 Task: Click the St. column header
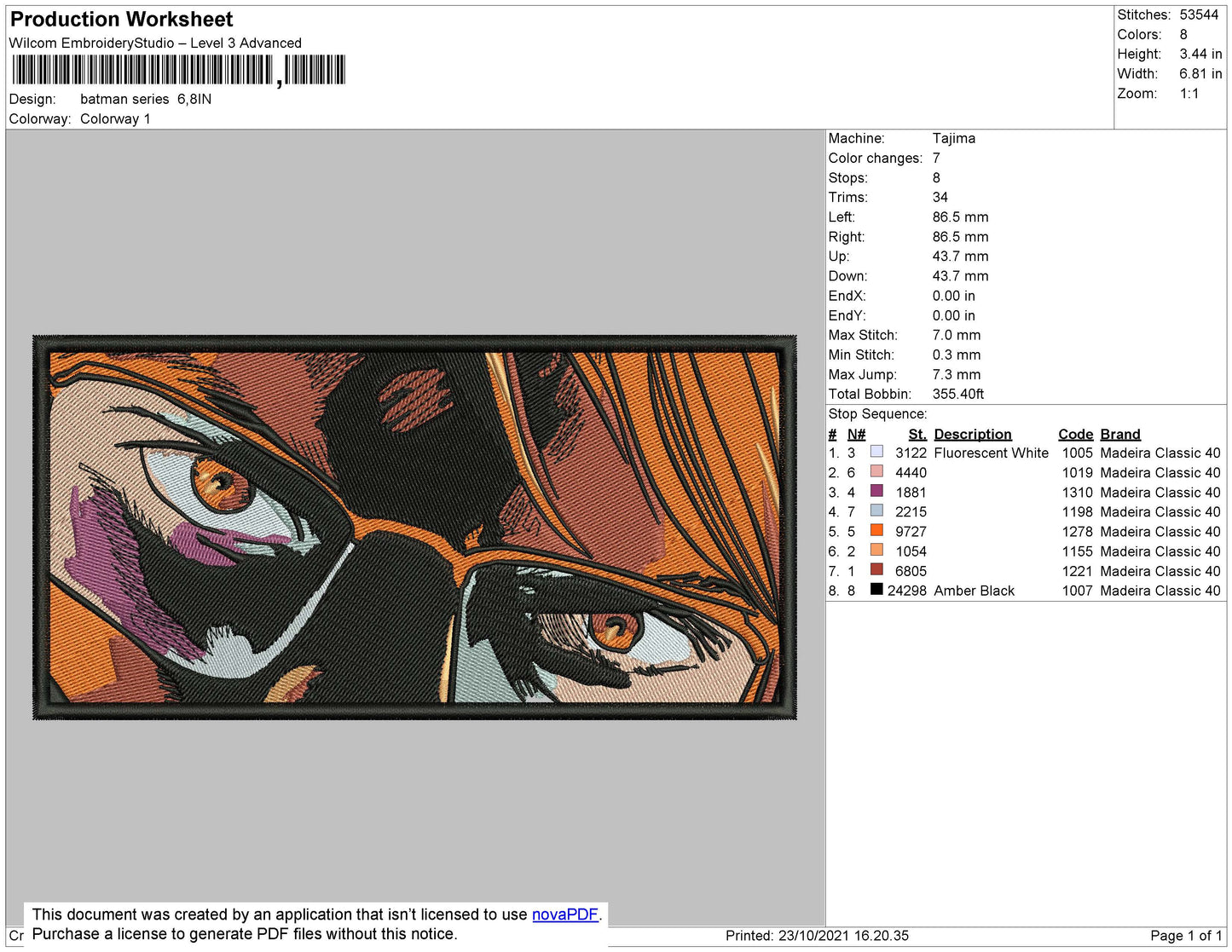[x=917, y=434]
